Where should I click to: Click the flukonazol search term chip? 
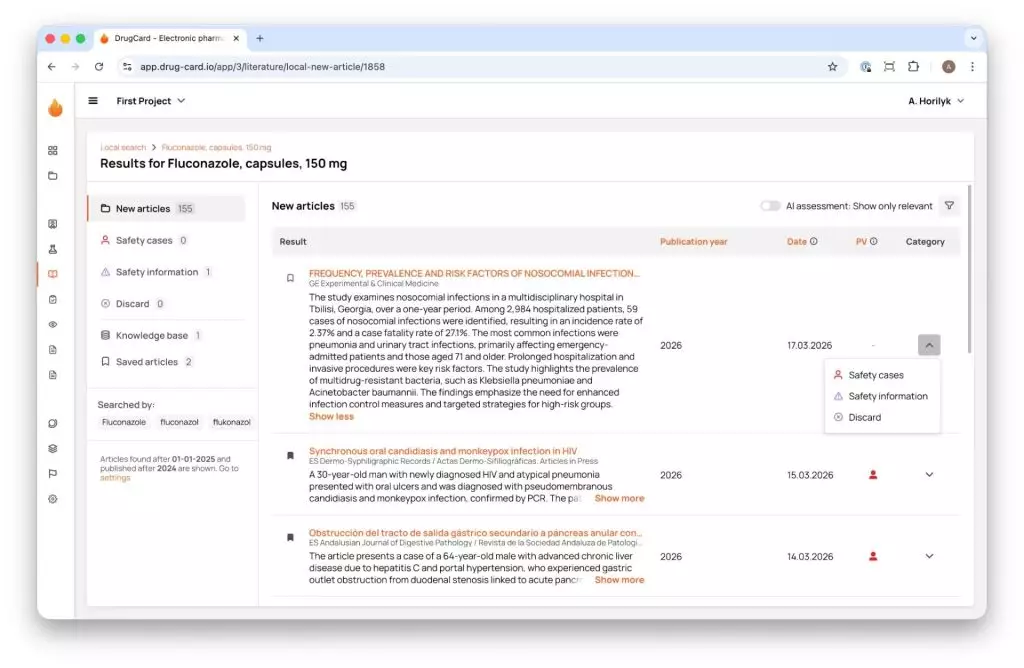pyautogui.click(x=232, y=422)
